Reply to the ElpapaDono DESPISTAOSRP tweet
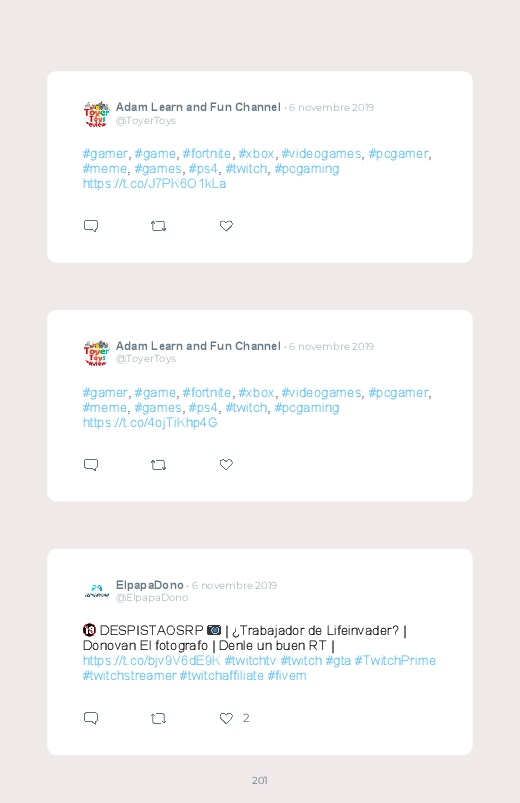Screen dimensions: 520x803 click(x=91, y=718)
